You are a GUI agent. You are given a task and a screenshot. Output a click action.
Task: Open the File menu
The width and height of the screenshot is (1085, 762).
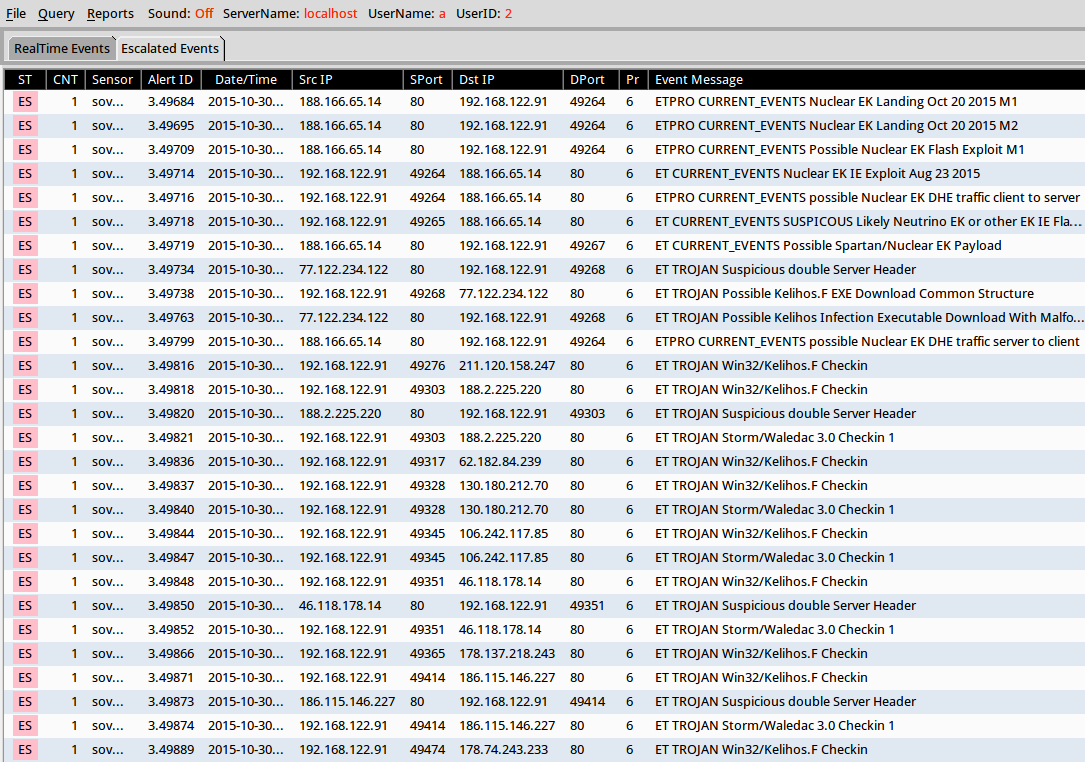[16, 14]
